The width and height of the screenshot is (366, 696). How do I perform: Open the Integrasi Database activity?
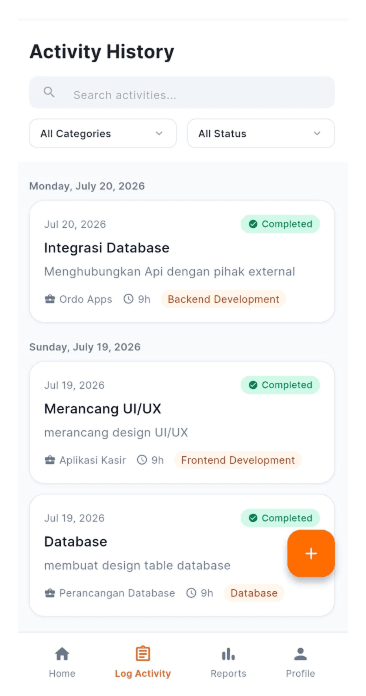pyautogui.click(x=182, y=261)
